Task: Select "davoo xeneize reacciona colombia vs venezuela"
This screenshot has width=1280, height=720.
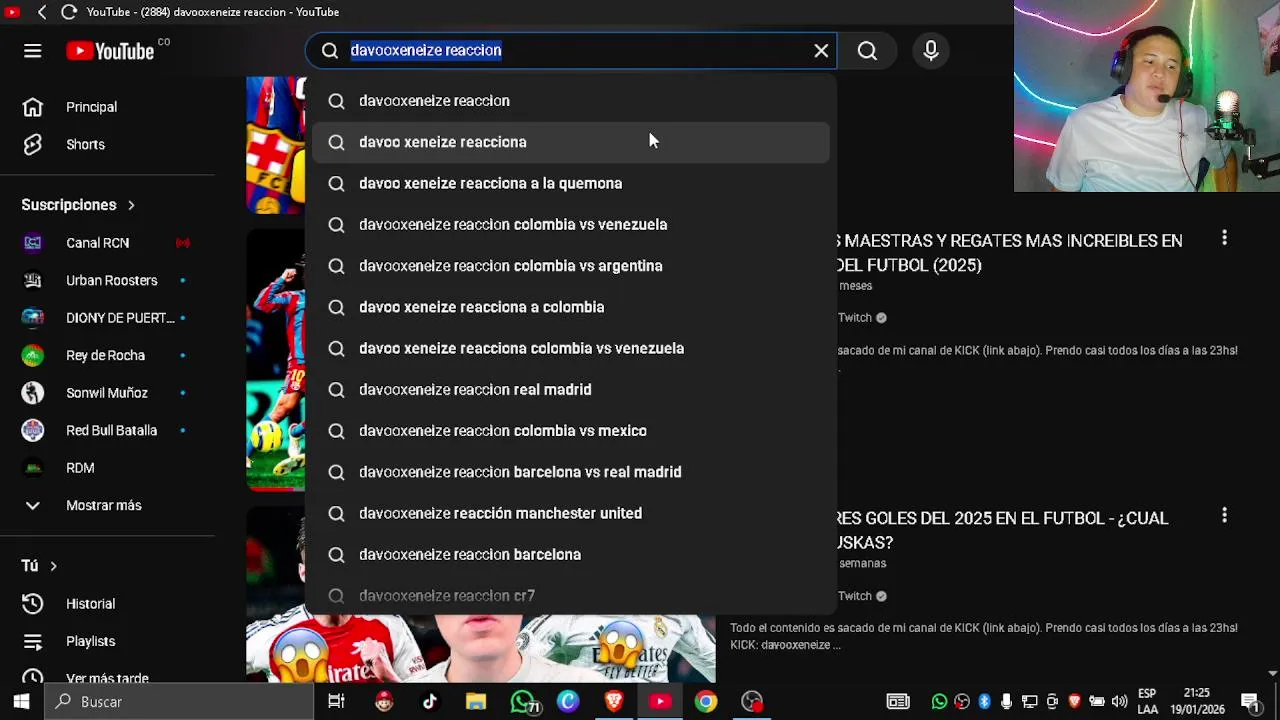Action: 571,348
